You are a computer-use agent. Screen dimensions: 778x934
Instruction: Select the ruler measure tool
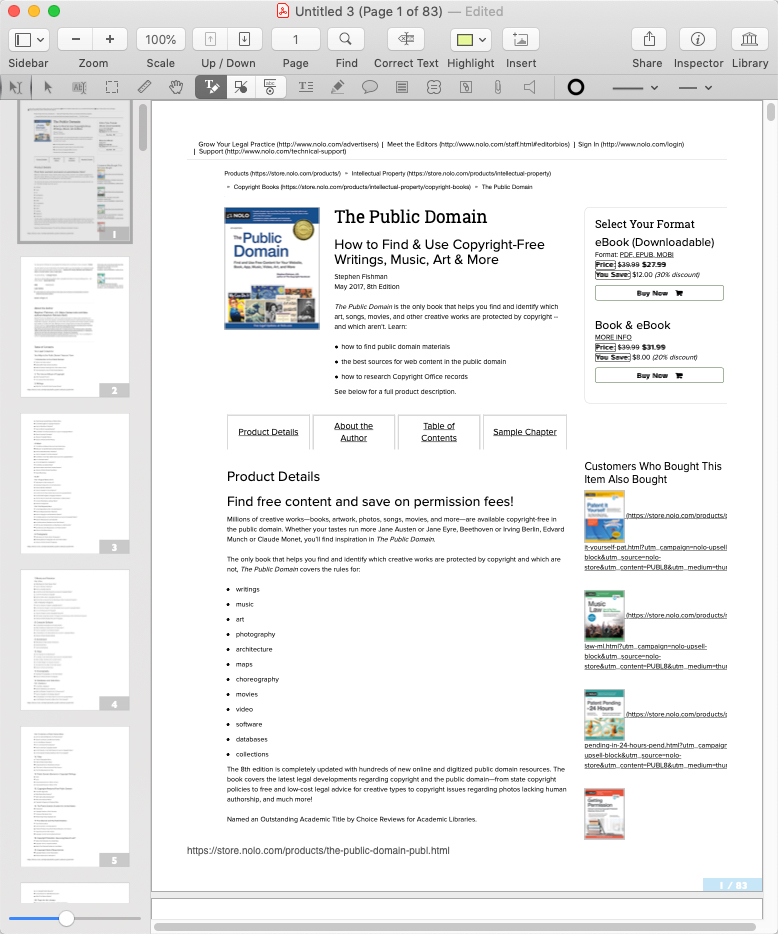[x=144, y=88]
